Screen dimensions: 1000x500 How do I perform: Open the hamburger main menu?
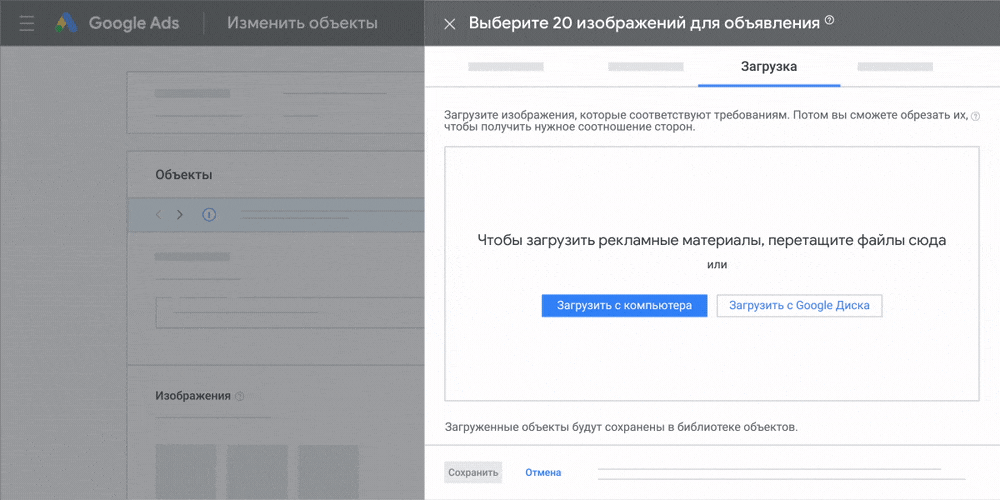click(26, 24)
